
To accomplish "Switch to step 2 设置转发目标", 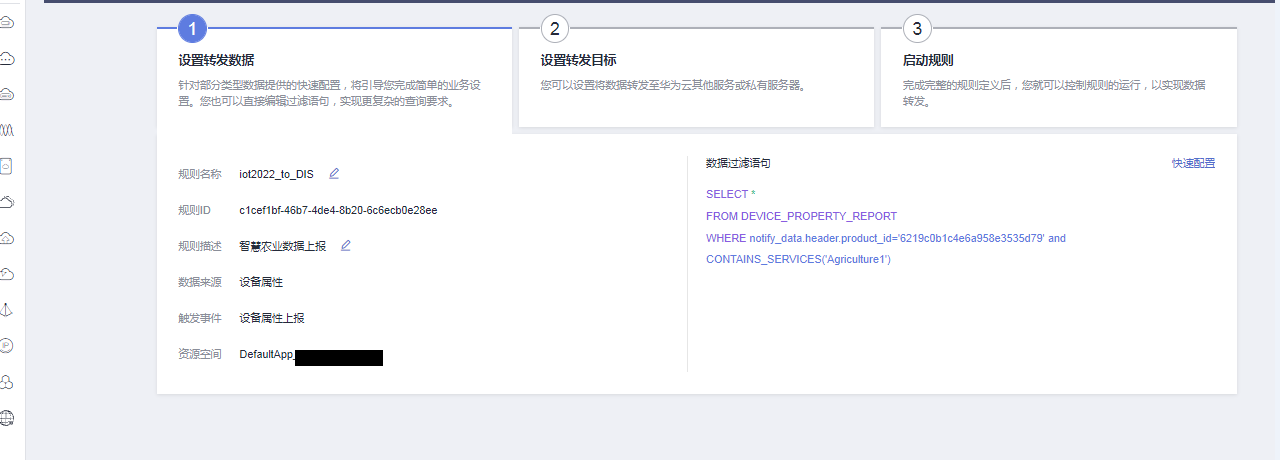I will 696,78.
